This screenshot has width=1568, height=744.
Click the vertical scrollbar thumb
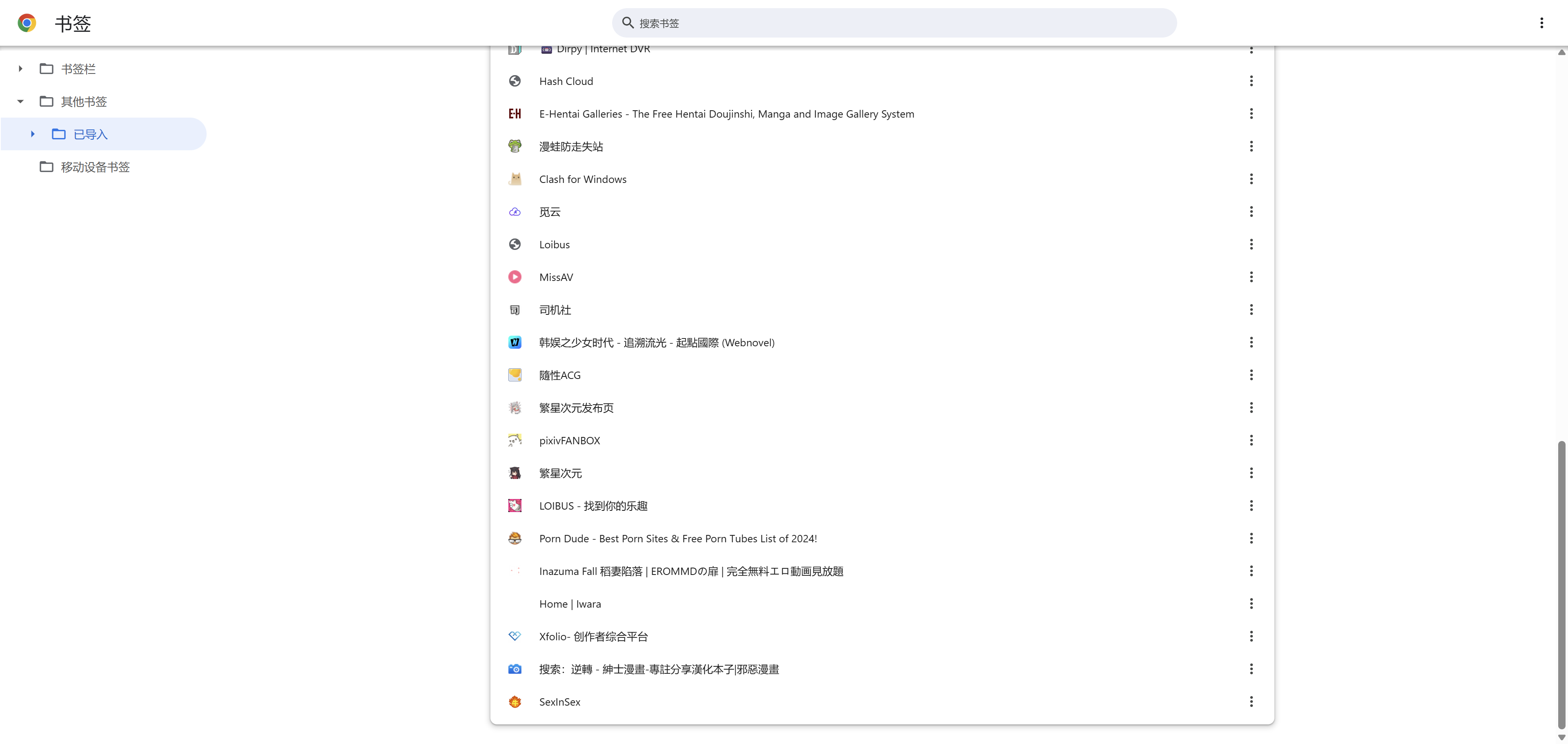(x=1561, y=584)
